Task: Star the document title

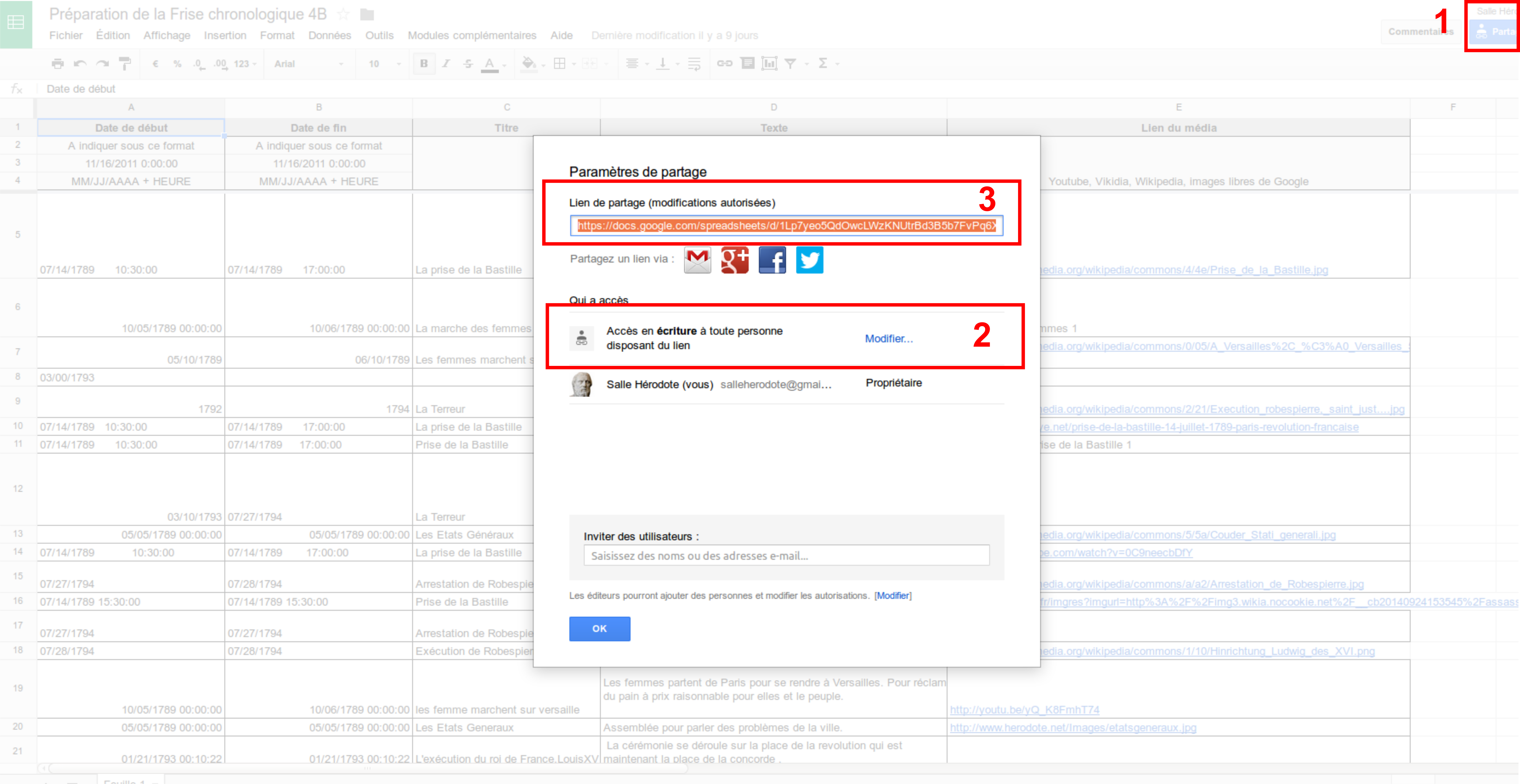Action: [x=343, y=14]
